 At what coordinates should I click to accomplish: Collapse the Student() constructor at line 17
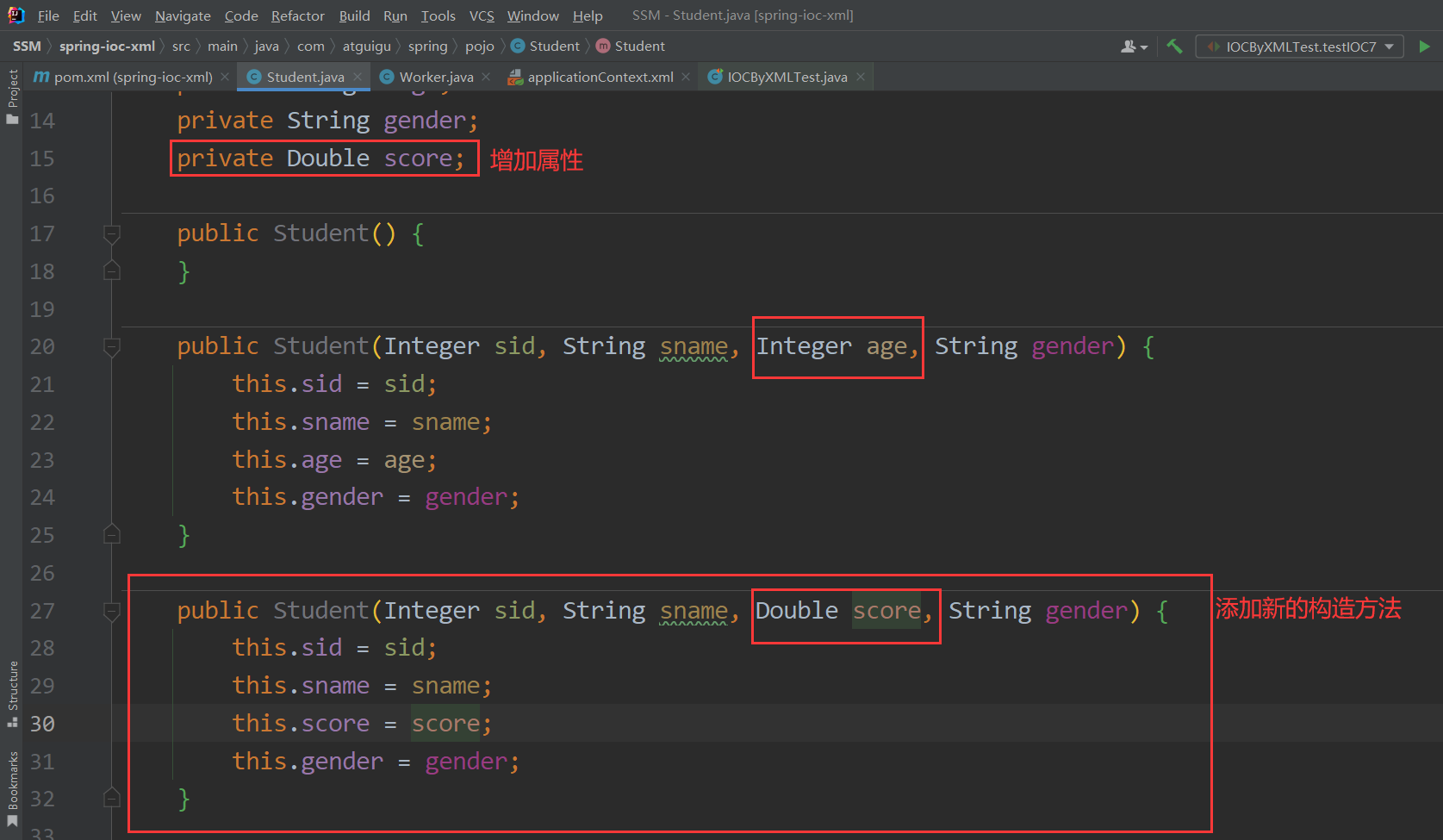pyautogui.click(x=112, y=233)
